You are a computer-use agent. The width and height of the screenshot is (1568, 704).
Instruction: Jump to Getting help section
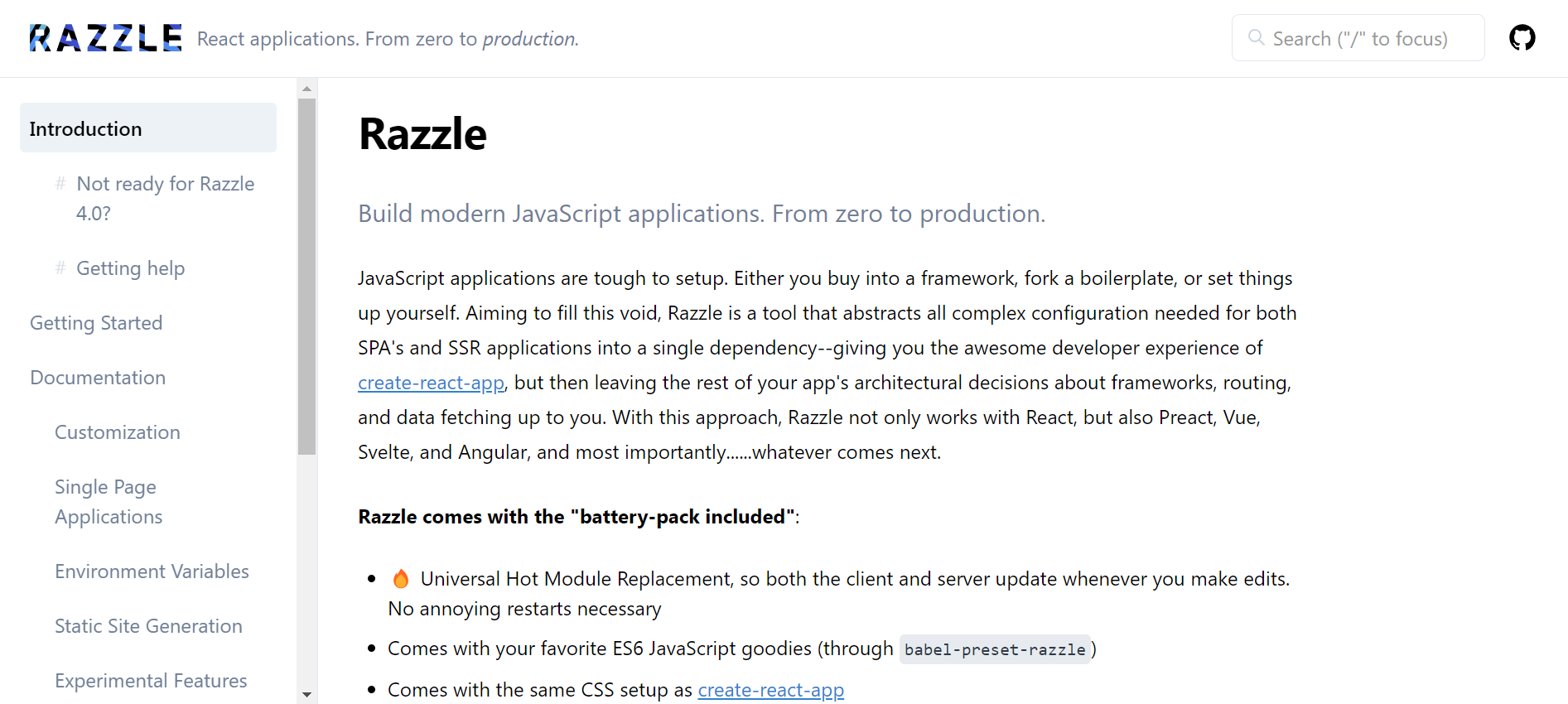point(130,268)
